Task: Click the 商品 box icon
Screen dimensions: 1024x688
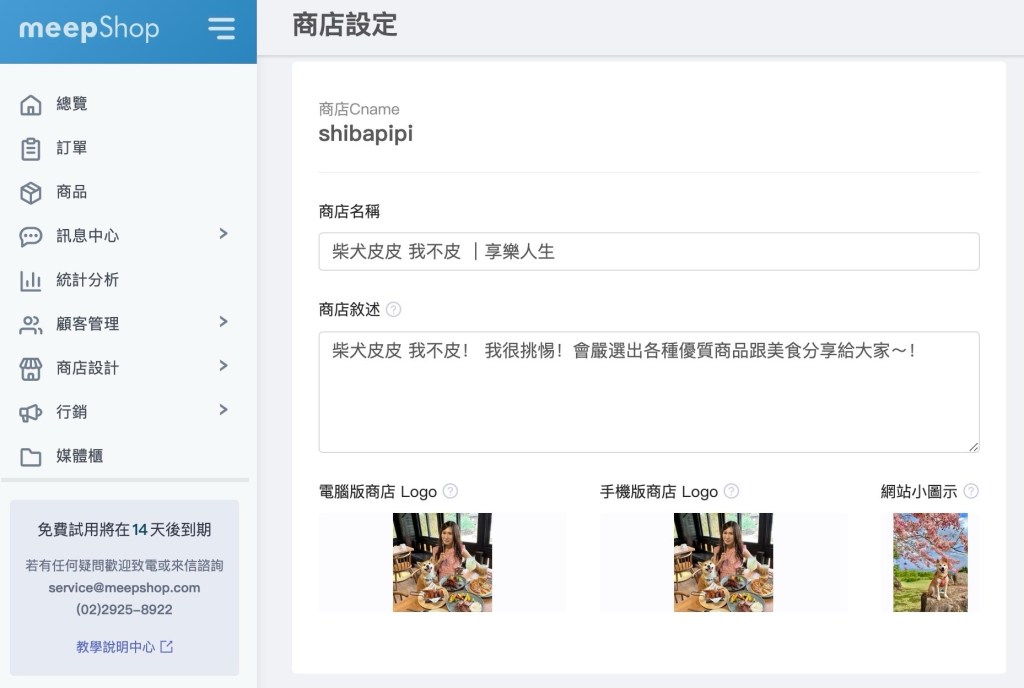Action: click(x=31, y=193)
